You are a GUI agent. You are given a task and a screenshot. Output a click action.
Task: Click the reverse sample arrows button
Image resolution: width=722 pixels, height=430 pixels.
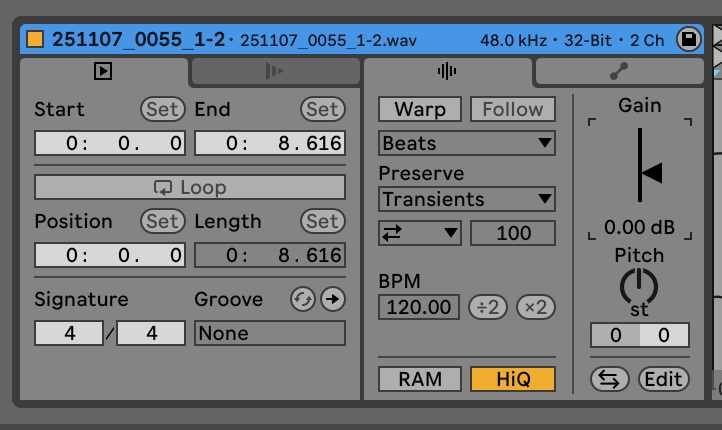pyautogui.click(x=609, y=379)
